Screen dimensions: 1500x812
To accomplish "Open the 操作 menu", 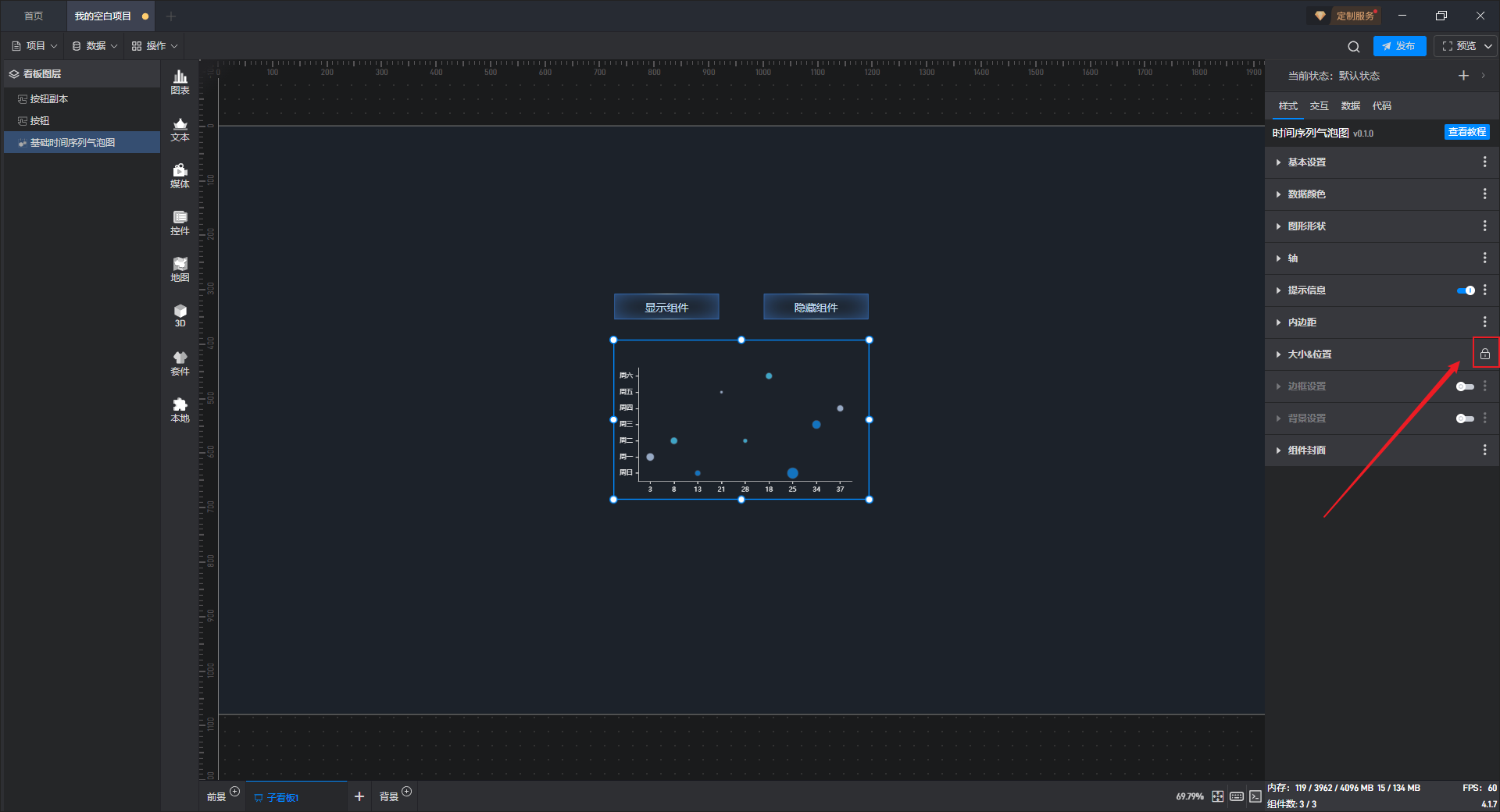I will click(x=155, y=46).
